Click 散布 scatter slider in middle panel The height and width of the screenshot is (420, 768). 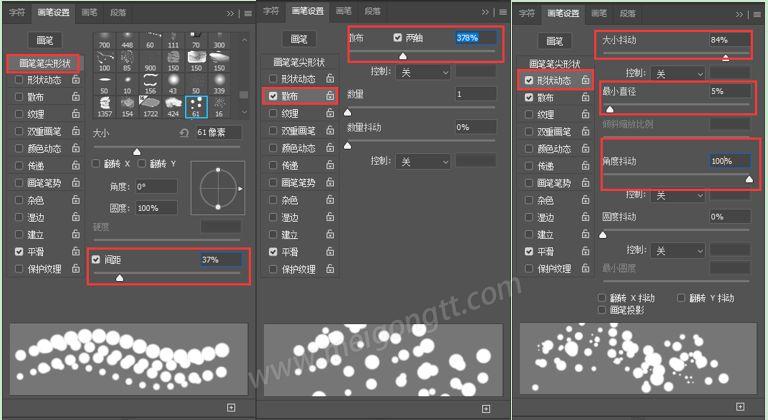pos(421,51)
